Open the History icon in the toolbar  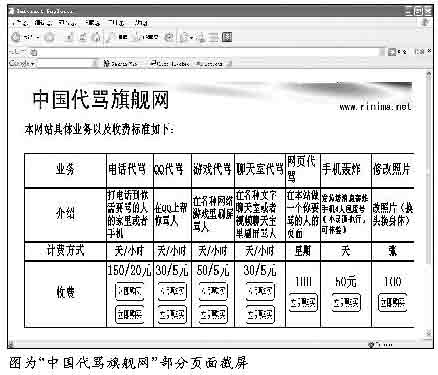tap(170, 37)
